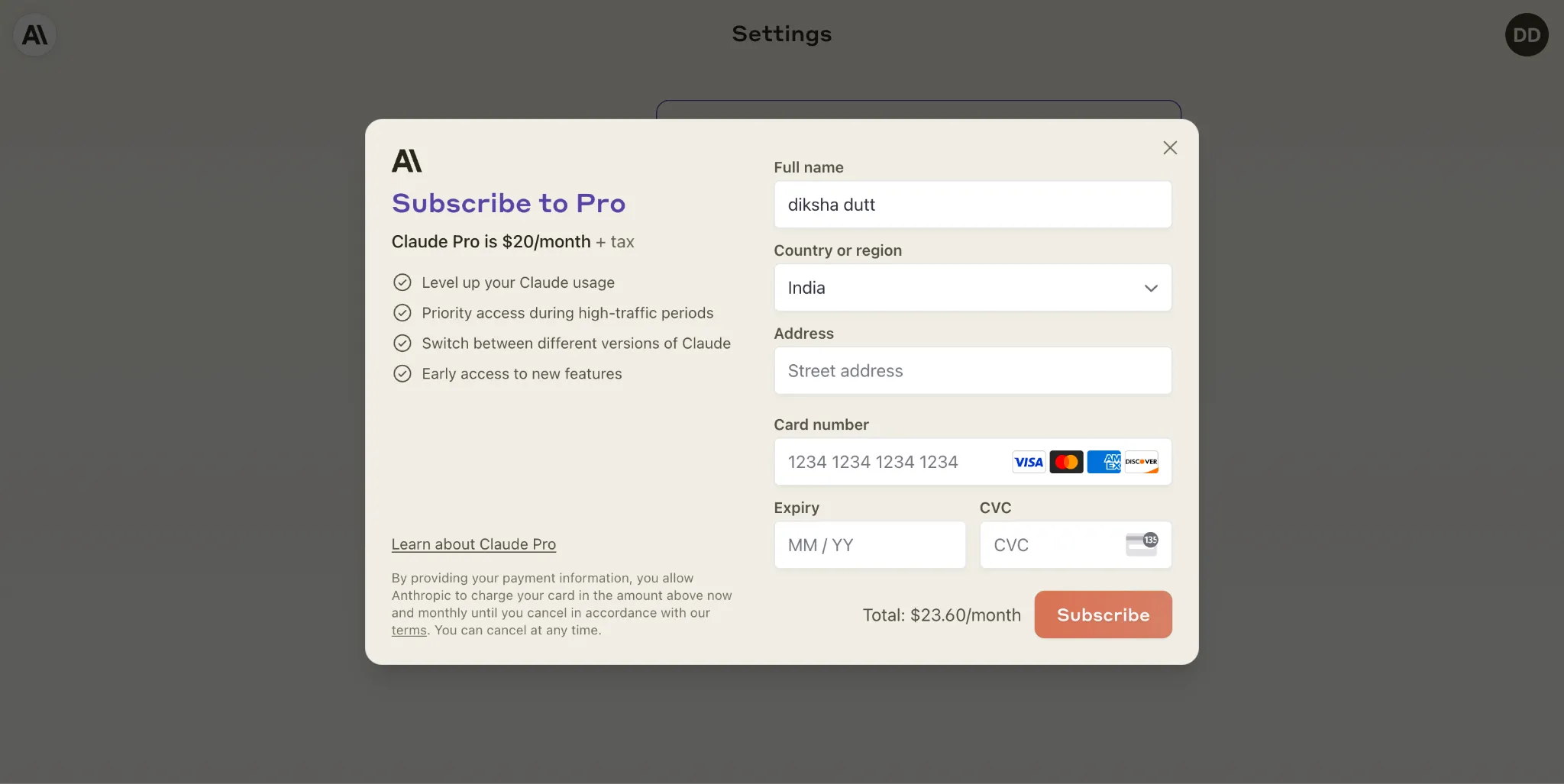This screenshot has height=784, width=1564.
Task: Click the Settings page title
Action: point(782,34)
